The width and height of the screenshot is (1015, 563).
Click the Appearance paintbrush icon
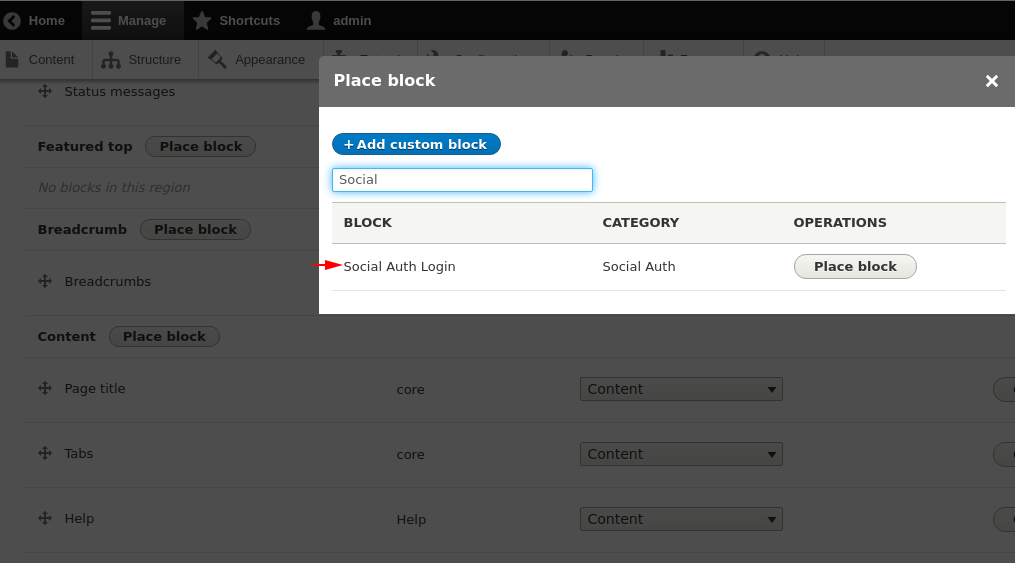217,60
